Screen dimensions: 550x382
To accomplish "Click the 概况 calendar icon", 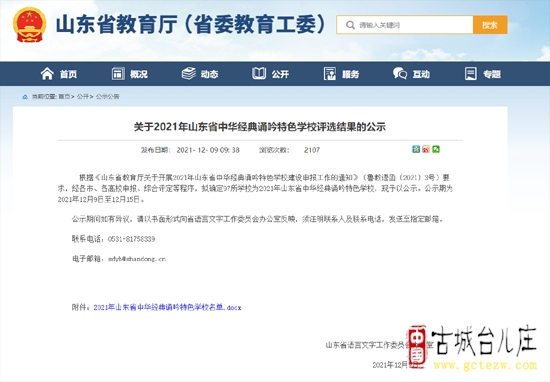I will (118, 74).
